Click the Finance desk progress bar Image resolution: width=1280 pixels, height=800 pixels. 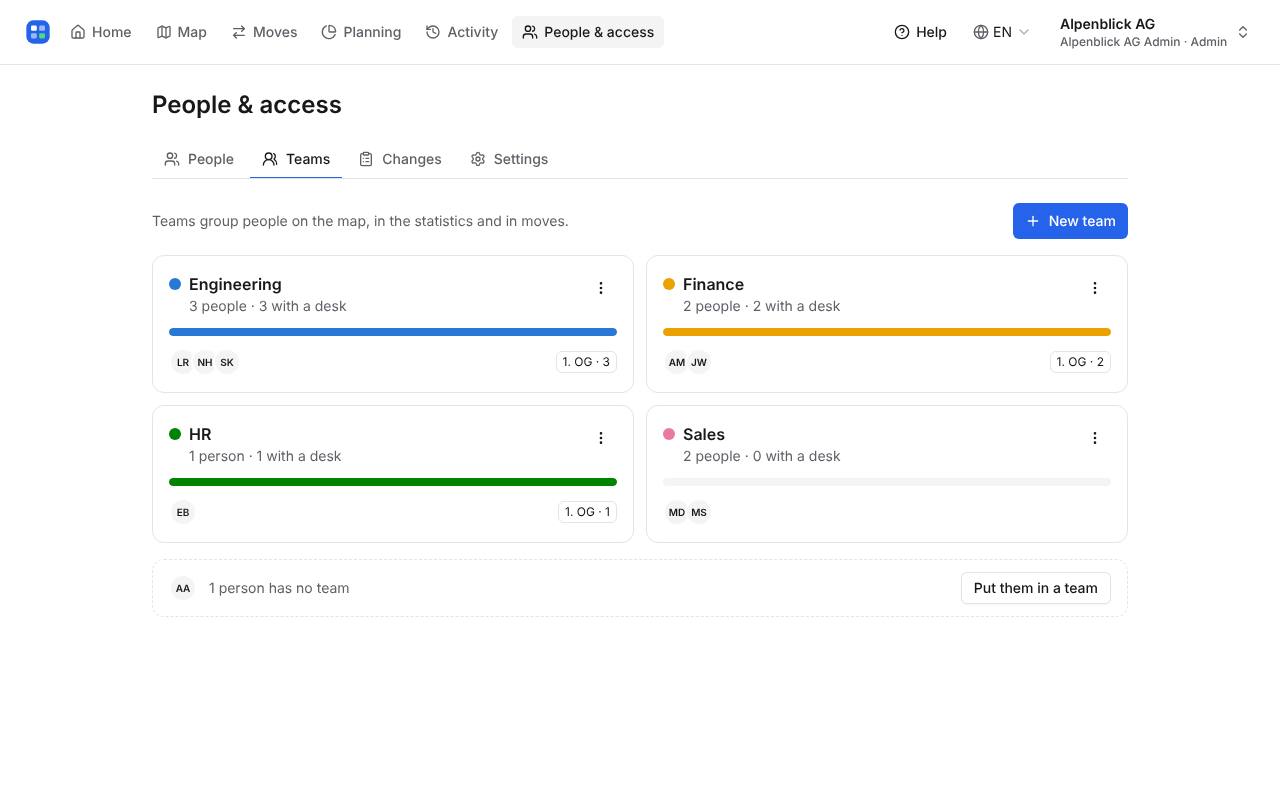887,332
